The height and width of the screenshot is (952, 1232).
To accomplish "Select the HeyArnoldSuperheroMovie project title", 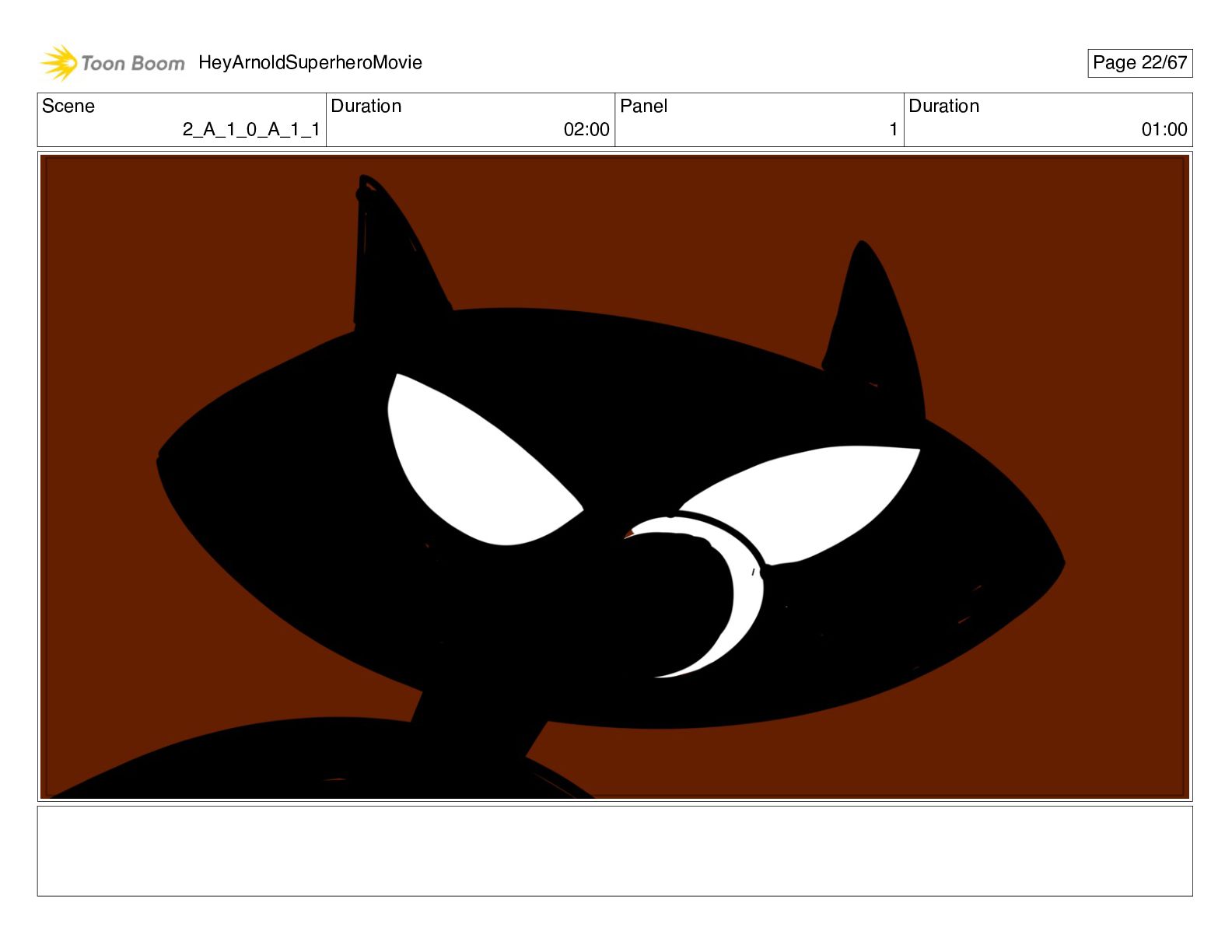I will 310,63.
